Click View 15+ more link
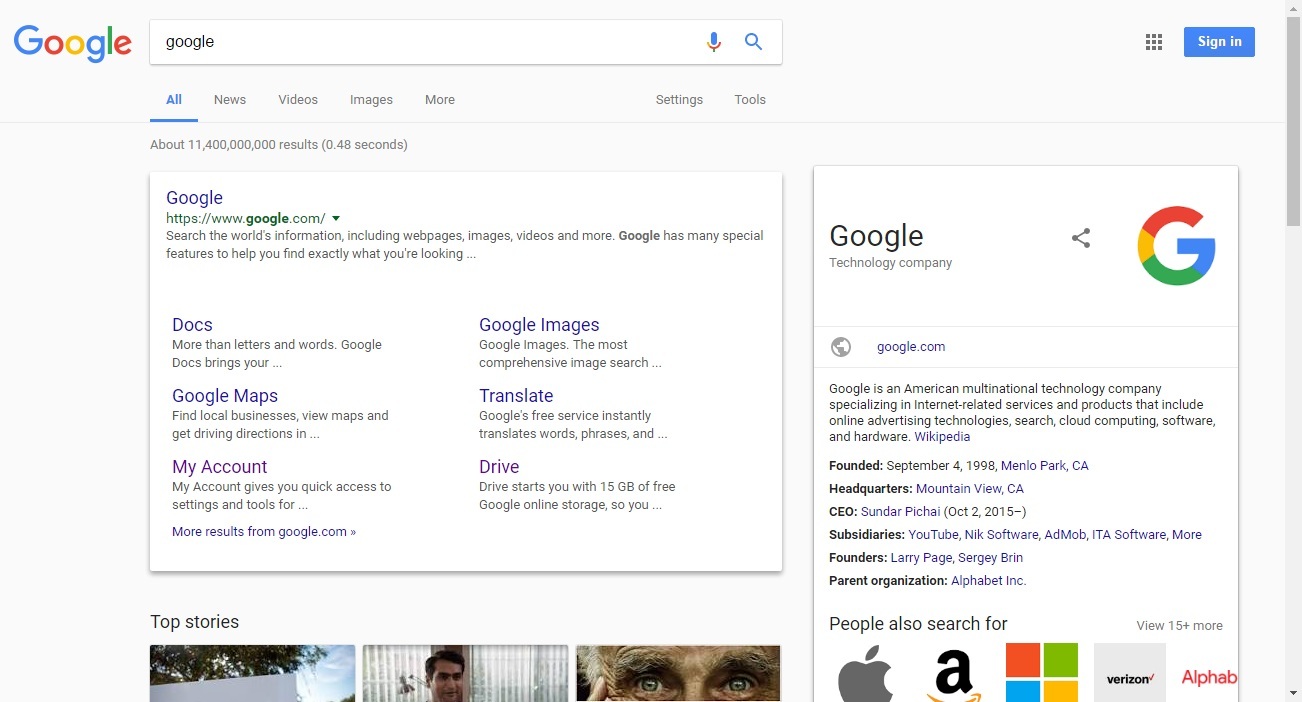 click(x=1179, y=626)
